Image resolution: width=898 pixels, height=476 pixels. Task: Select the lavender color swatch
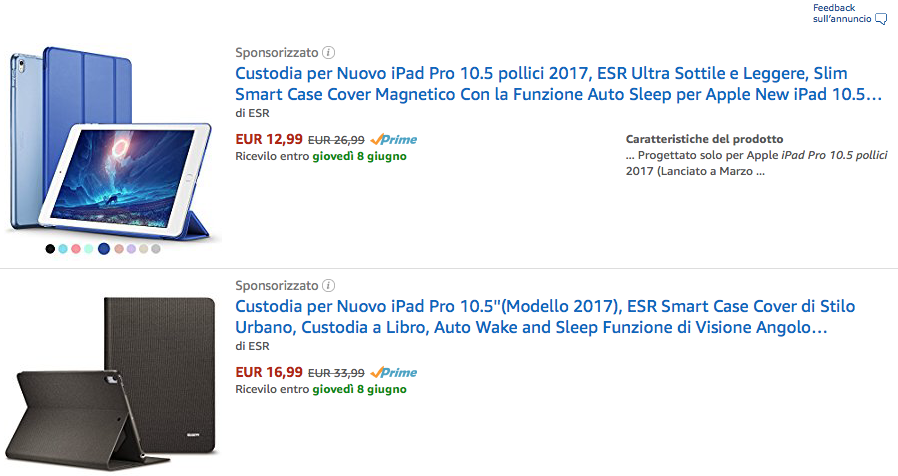[x=131, y=249]
